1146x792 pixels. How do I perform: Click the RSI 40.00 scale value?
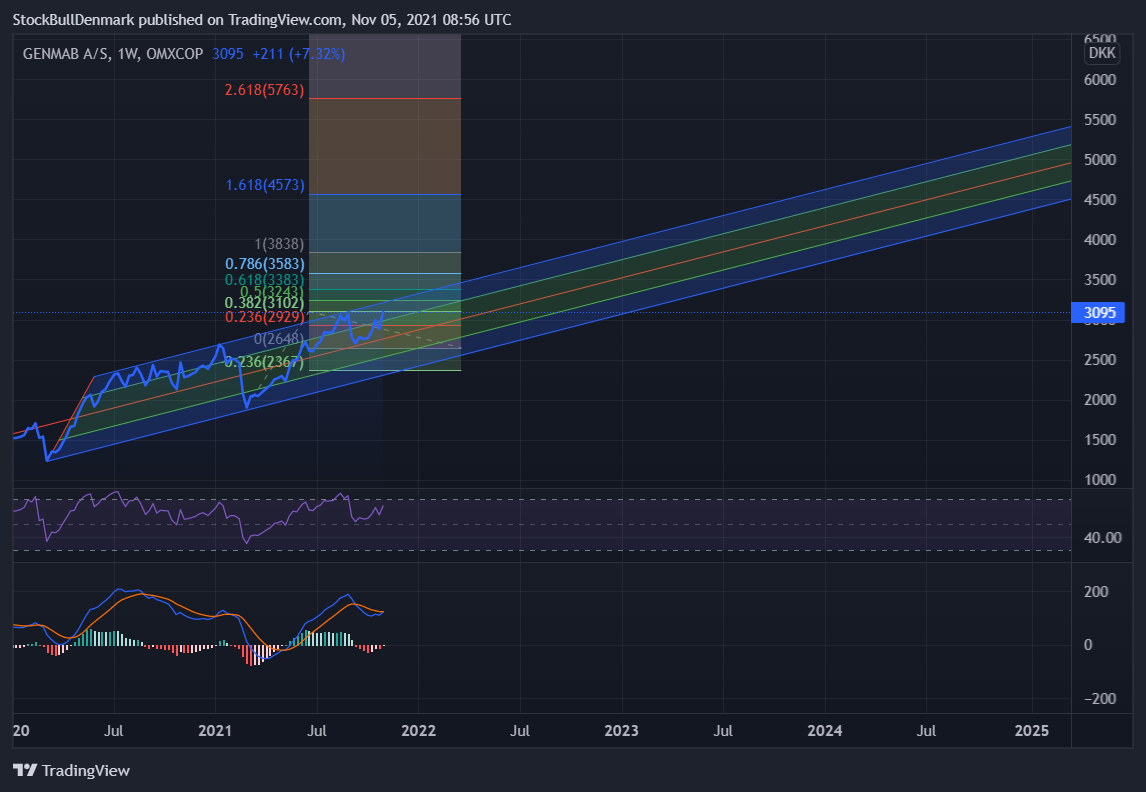pyautogui.click(x=1103, y=538)
